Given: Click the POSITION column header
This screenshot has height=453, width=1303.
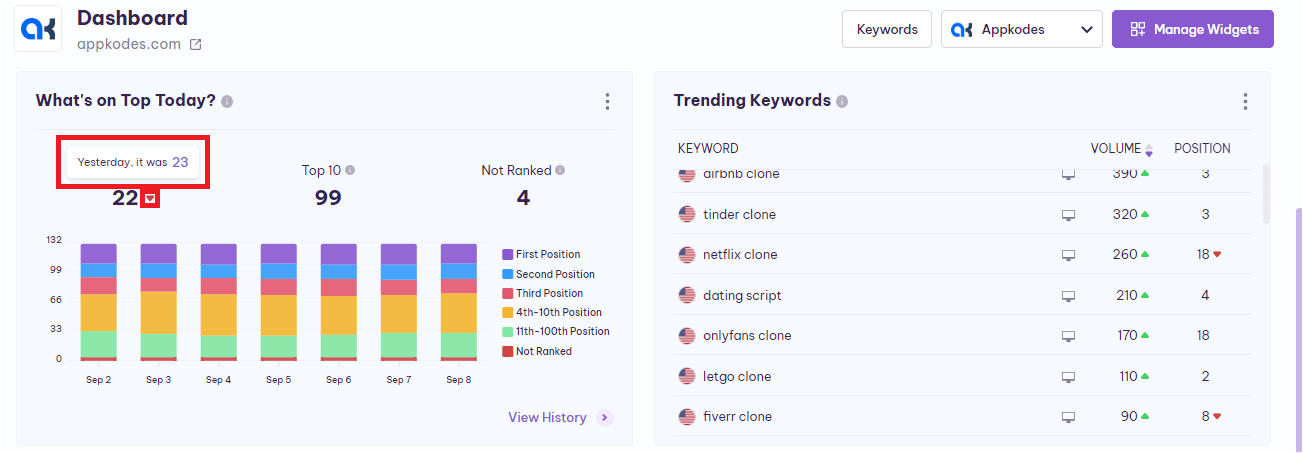Looking at the screenshot, I should point(1201,149).
